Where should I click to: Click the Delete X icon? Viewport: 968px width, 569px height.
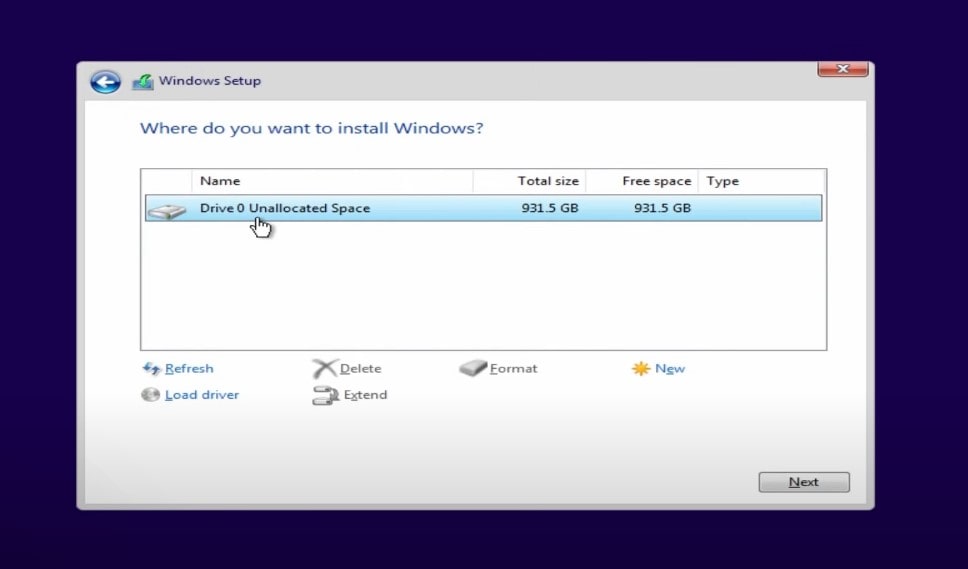click(324, 369)
